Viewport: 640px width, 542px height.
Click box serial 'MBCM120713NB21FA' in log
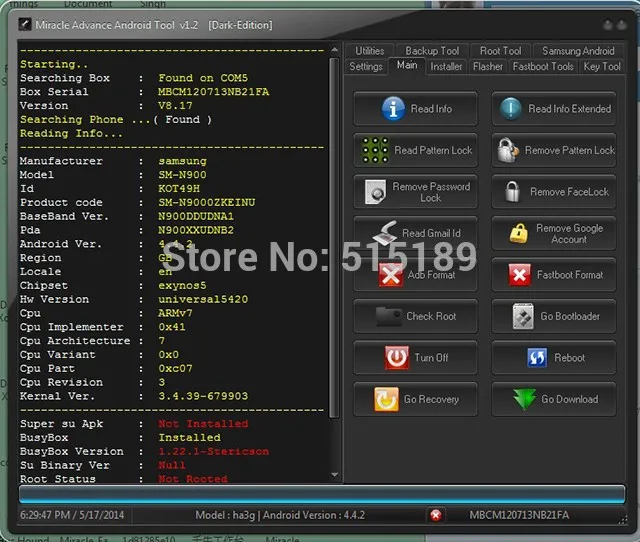click(x=213, y=91)
